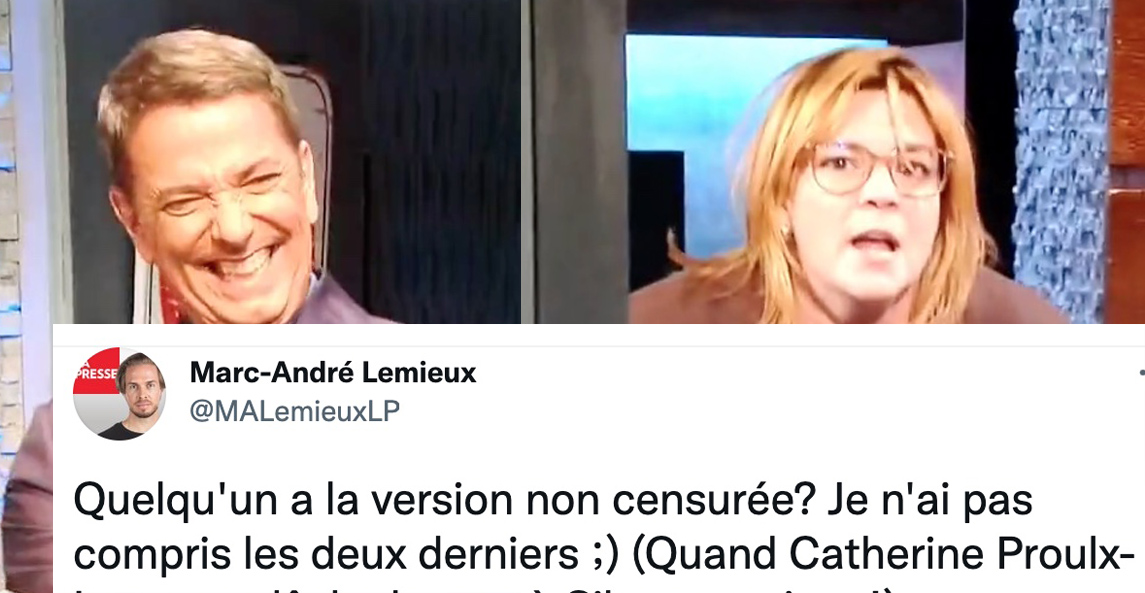Viewport: 1145px width, 593px height.
Task: Open Marc-André Lemieux's round profile avatar
Action: pyautogui.click(x=120, y=393)
